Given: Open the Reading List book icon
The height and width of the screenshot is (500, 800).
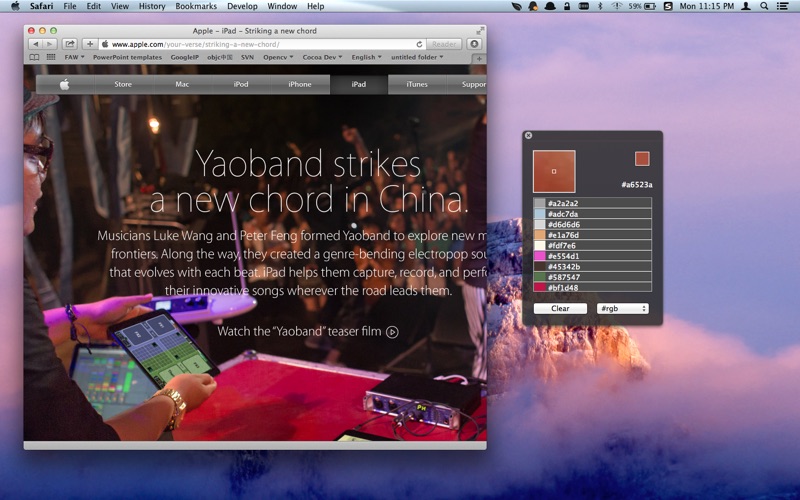Looking at the screenshot, I should pos(34,57).
